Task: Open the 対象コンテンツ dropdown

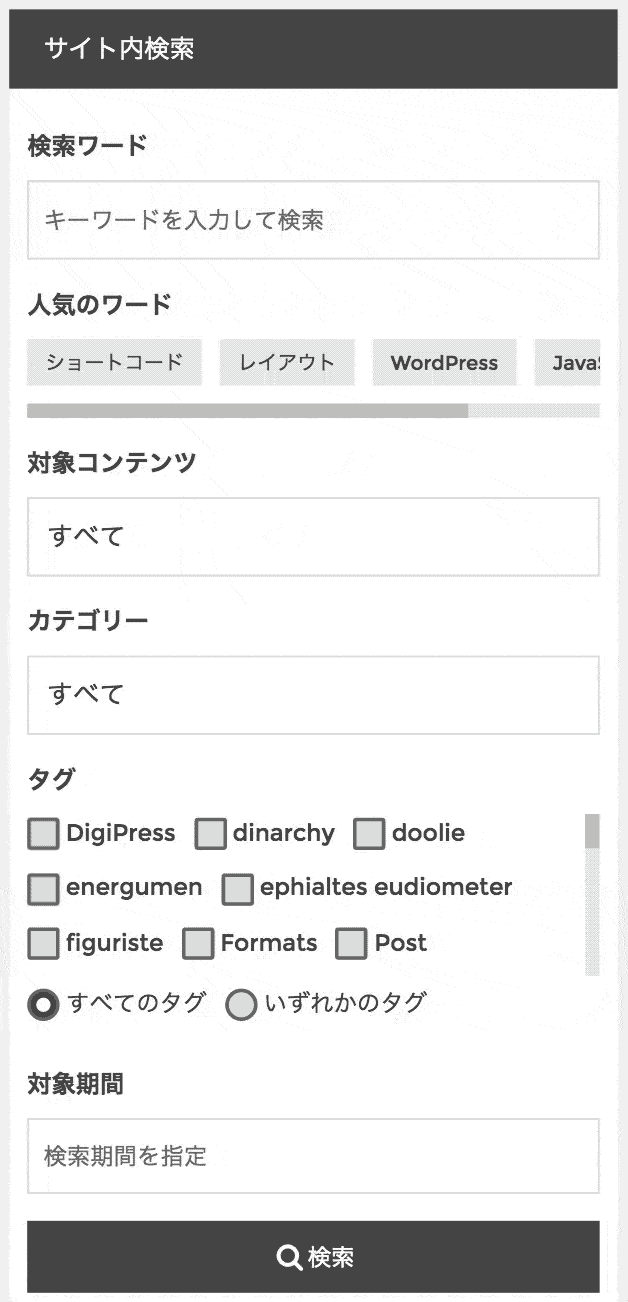Action: click(x=313, y=537)
